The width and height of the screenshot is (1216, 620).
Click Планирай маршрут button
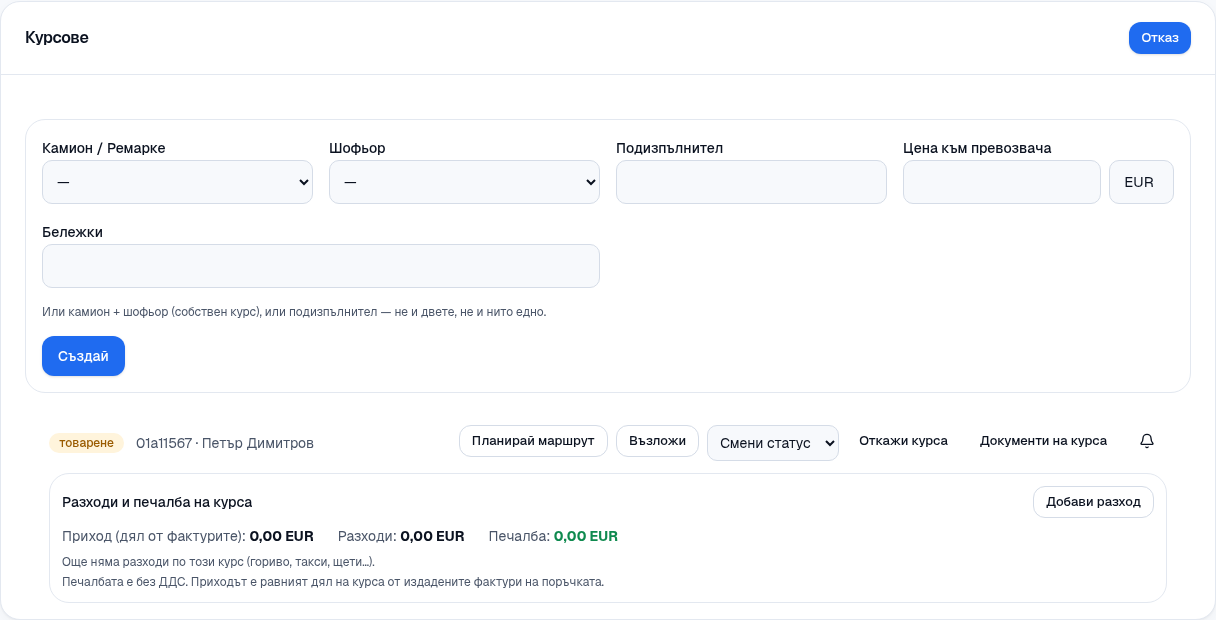click(533, 441)
